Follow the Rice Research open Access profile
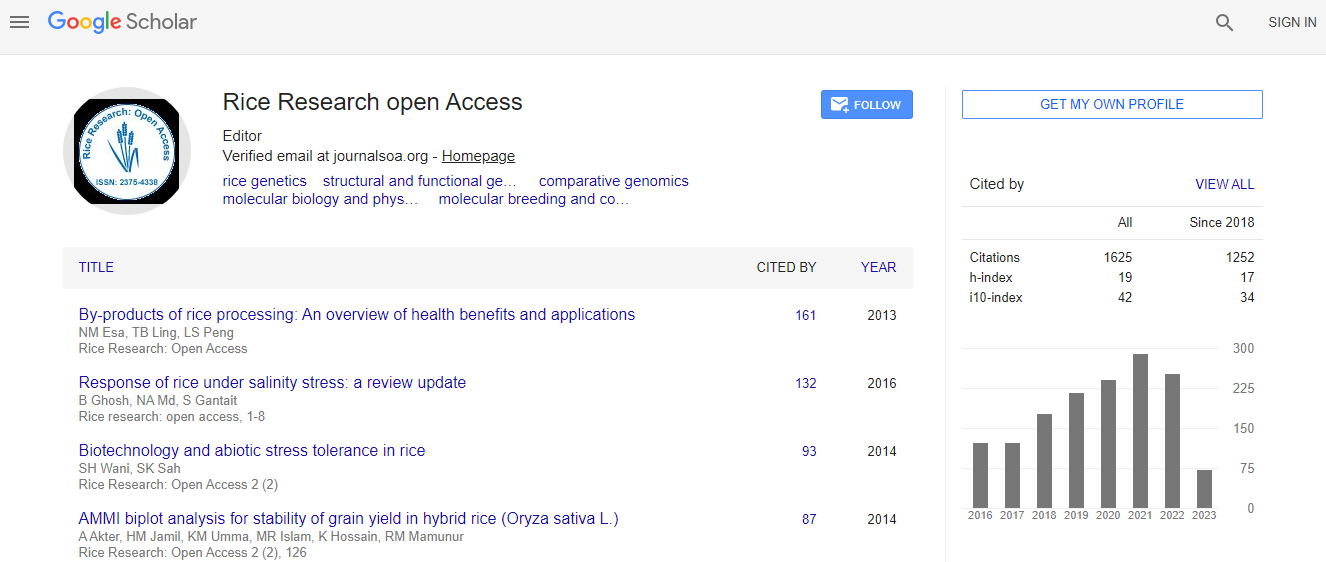The width and height of the screenshot is (1326, 562). tap(866, 105)
